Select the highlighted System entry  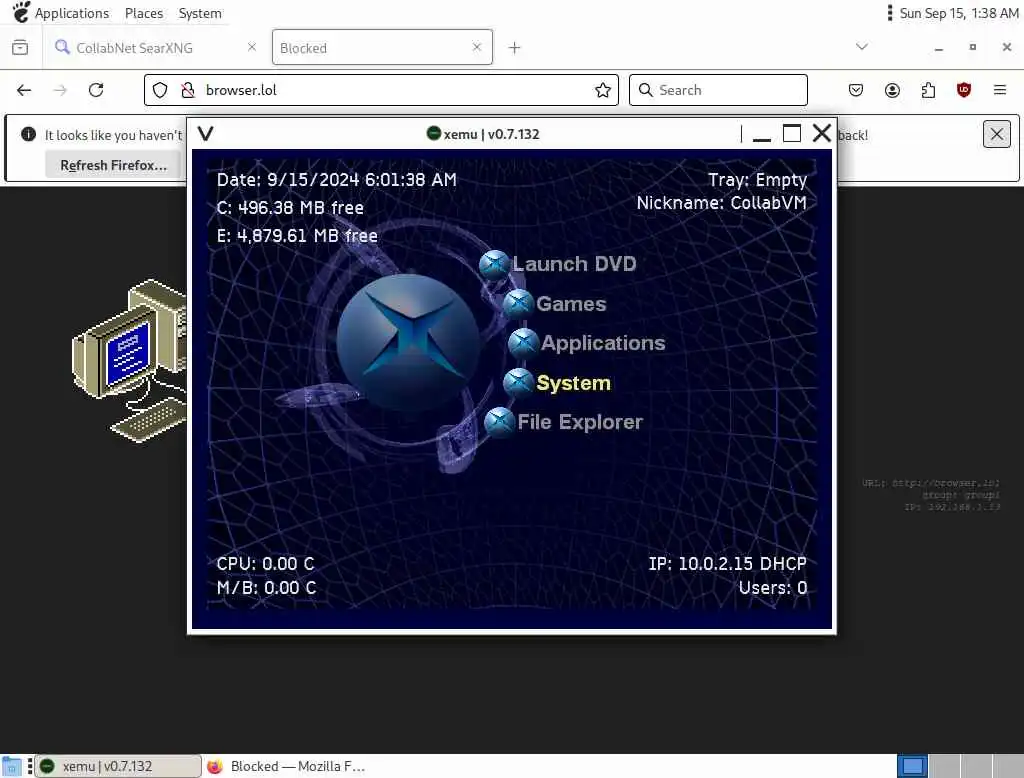[573, 383]
